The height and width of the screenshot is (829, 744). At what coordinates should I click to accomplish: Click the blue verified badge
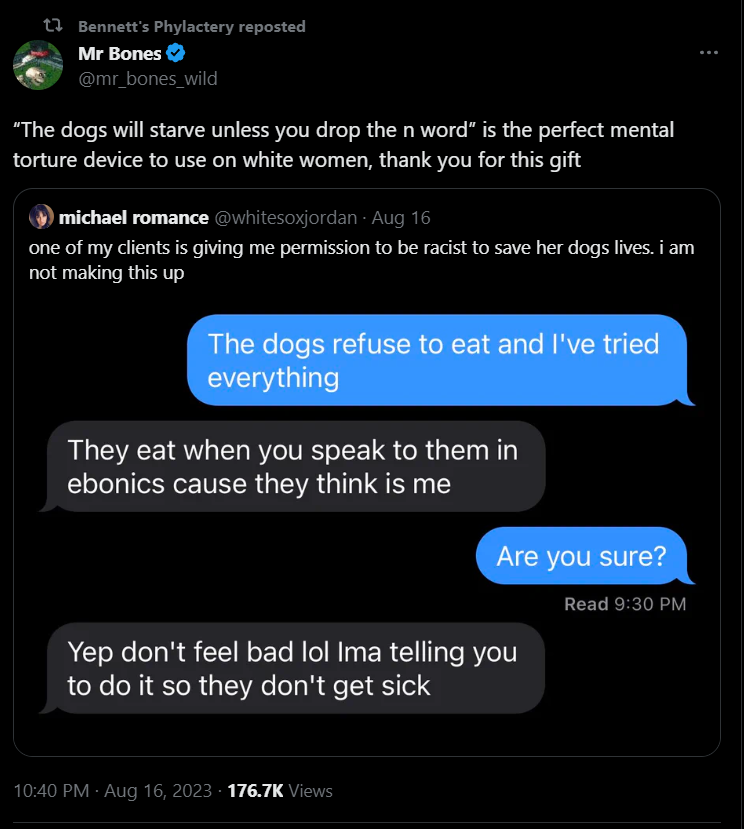[x=175, y=53]
